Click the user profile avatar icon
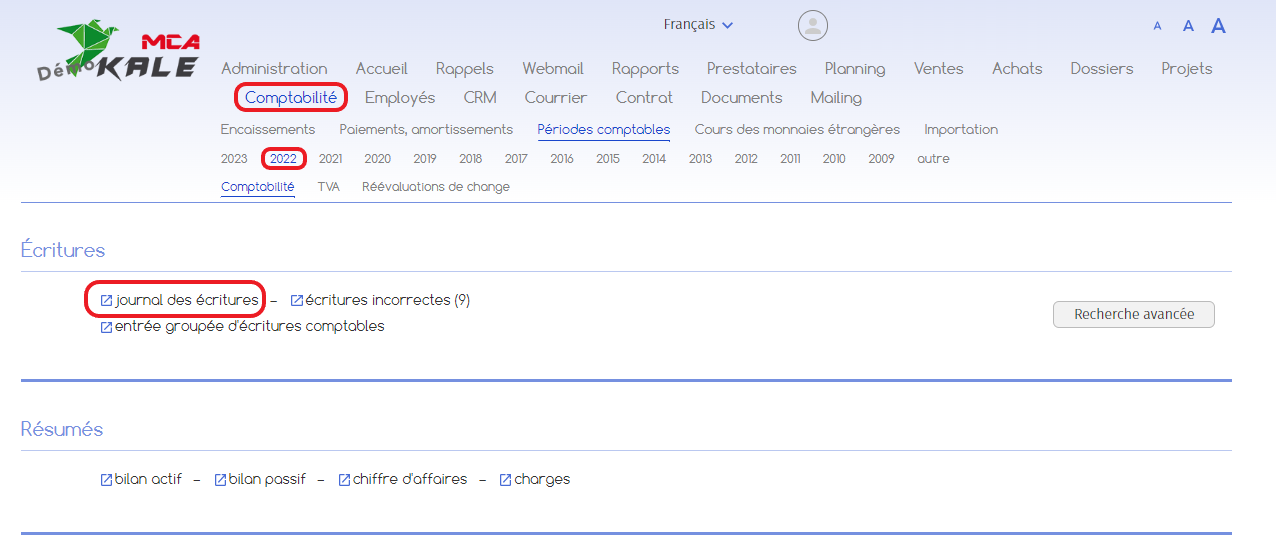 (x=813, y=25)
